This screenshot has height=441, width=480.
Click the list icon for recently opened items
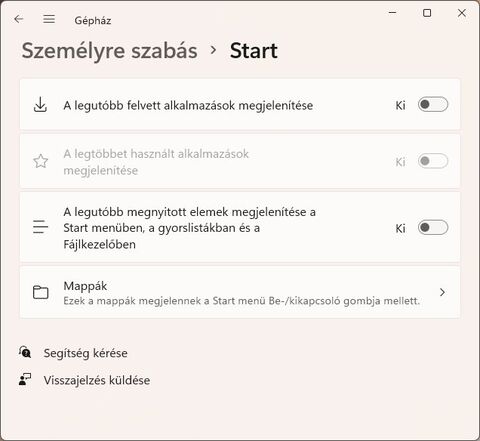pyautogui.click(x=41, y=227)
